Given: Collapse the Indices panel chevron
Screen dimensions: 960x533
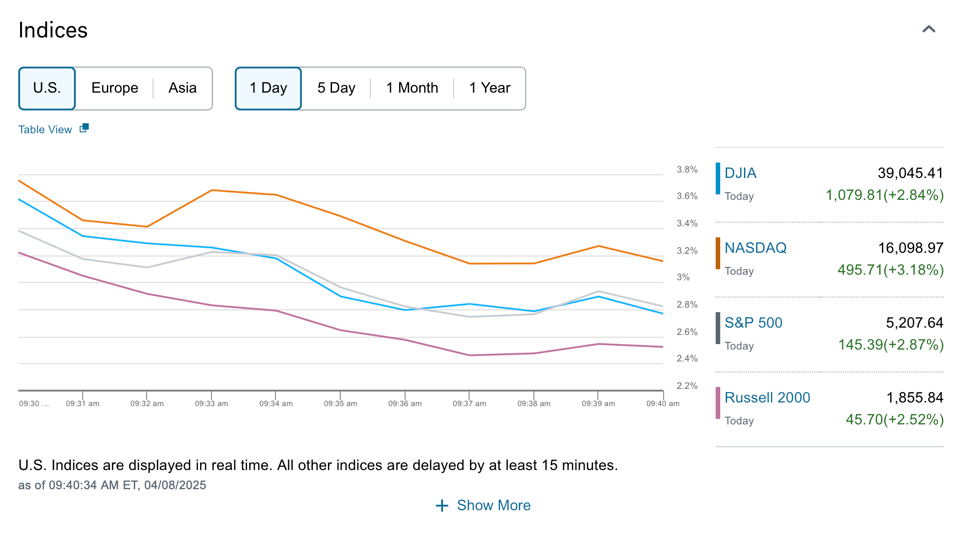Looking at the screenshot, I should 928,29.
